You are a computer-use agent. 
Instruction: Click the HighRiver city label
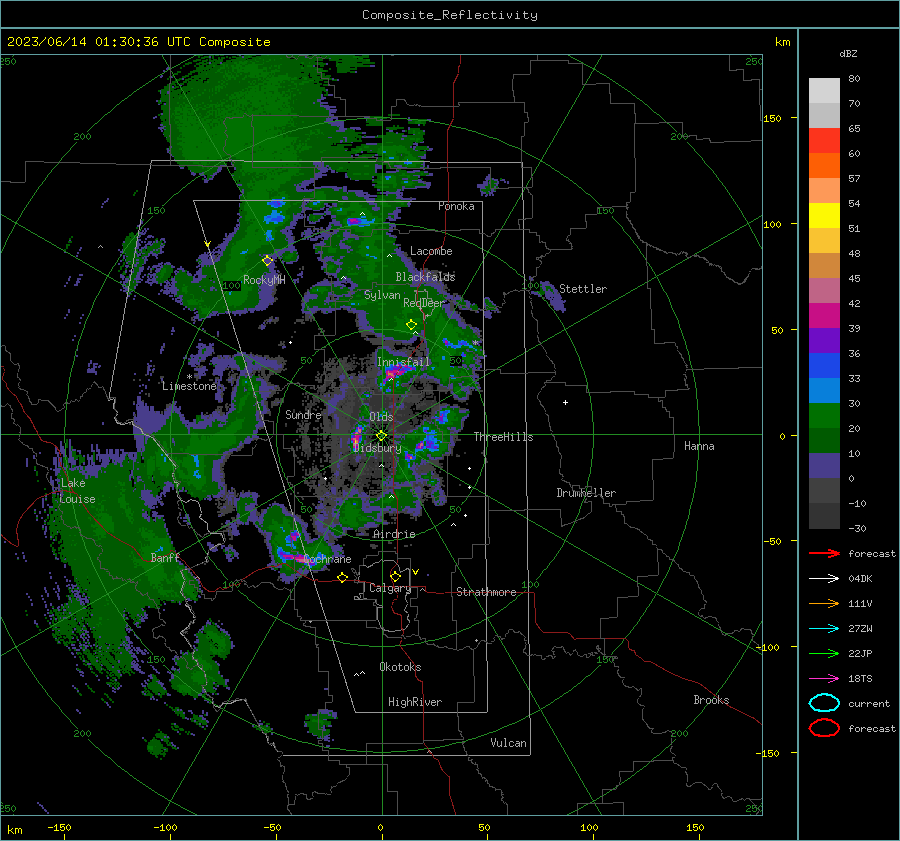pyautogui.click(x=415, y=702)
